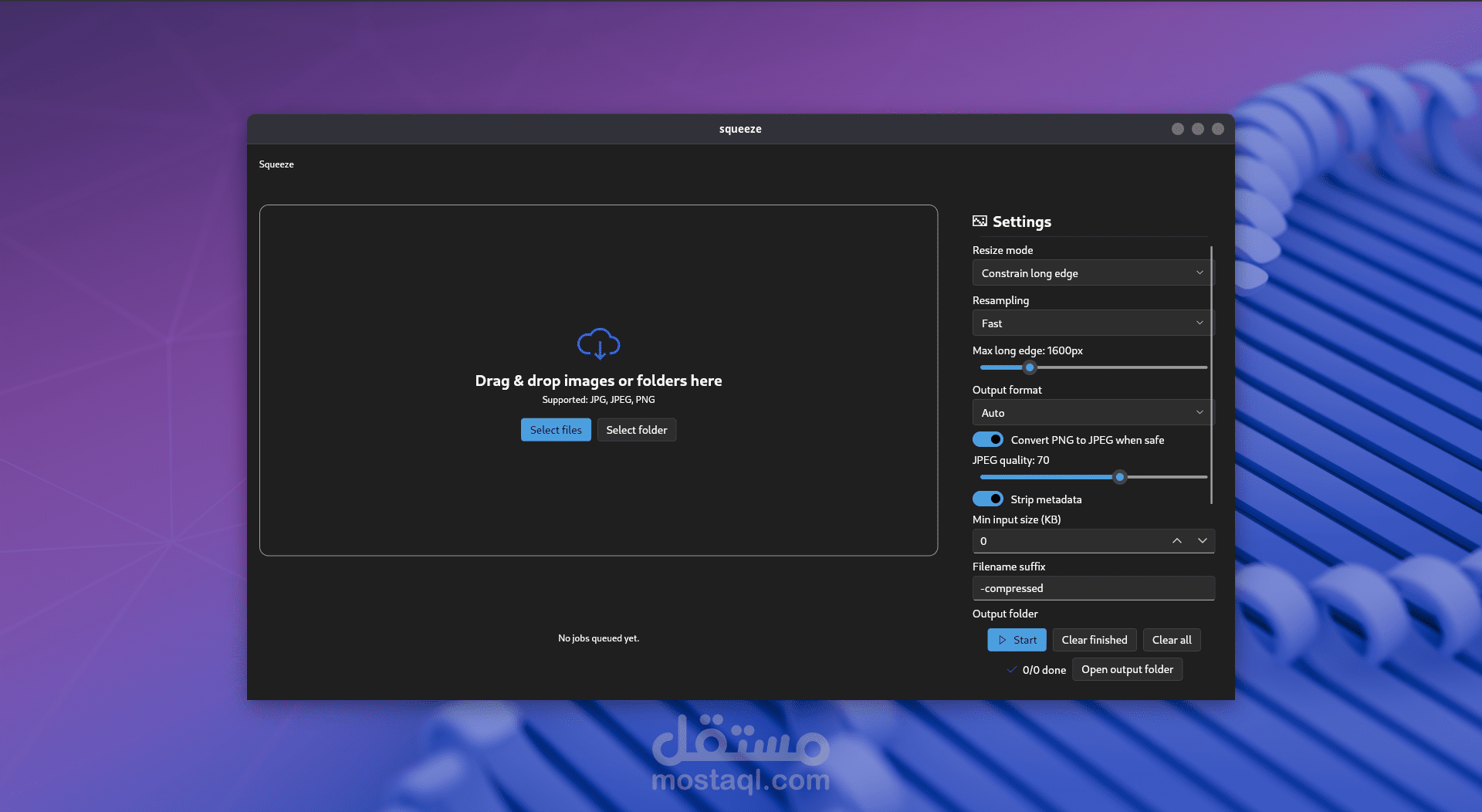Click the Clear finished button
The width and height of the screenshot is (1482, 812).
point(1095,640)
